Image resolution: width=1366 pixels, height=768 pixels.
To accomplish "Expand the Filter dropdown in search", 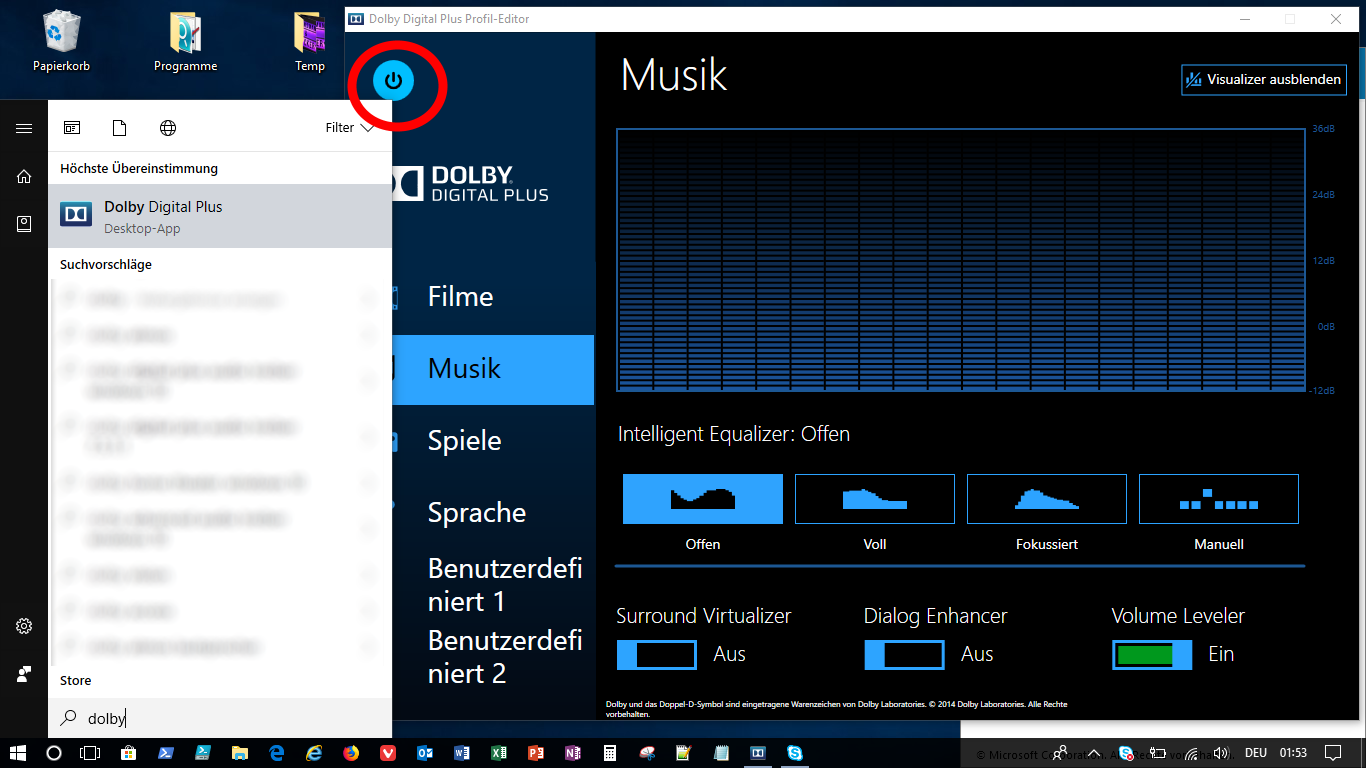I will pos(349,128).
